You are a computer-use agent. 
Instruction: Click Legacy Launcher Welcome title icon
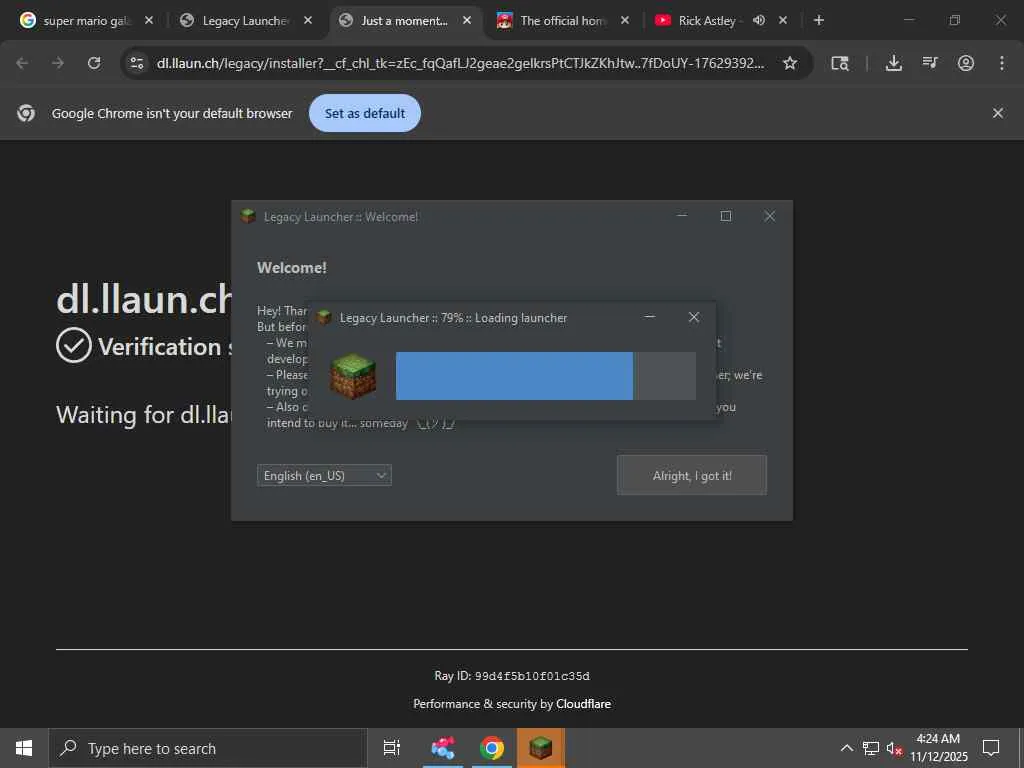pyautogui.click(x=248, y=216)
